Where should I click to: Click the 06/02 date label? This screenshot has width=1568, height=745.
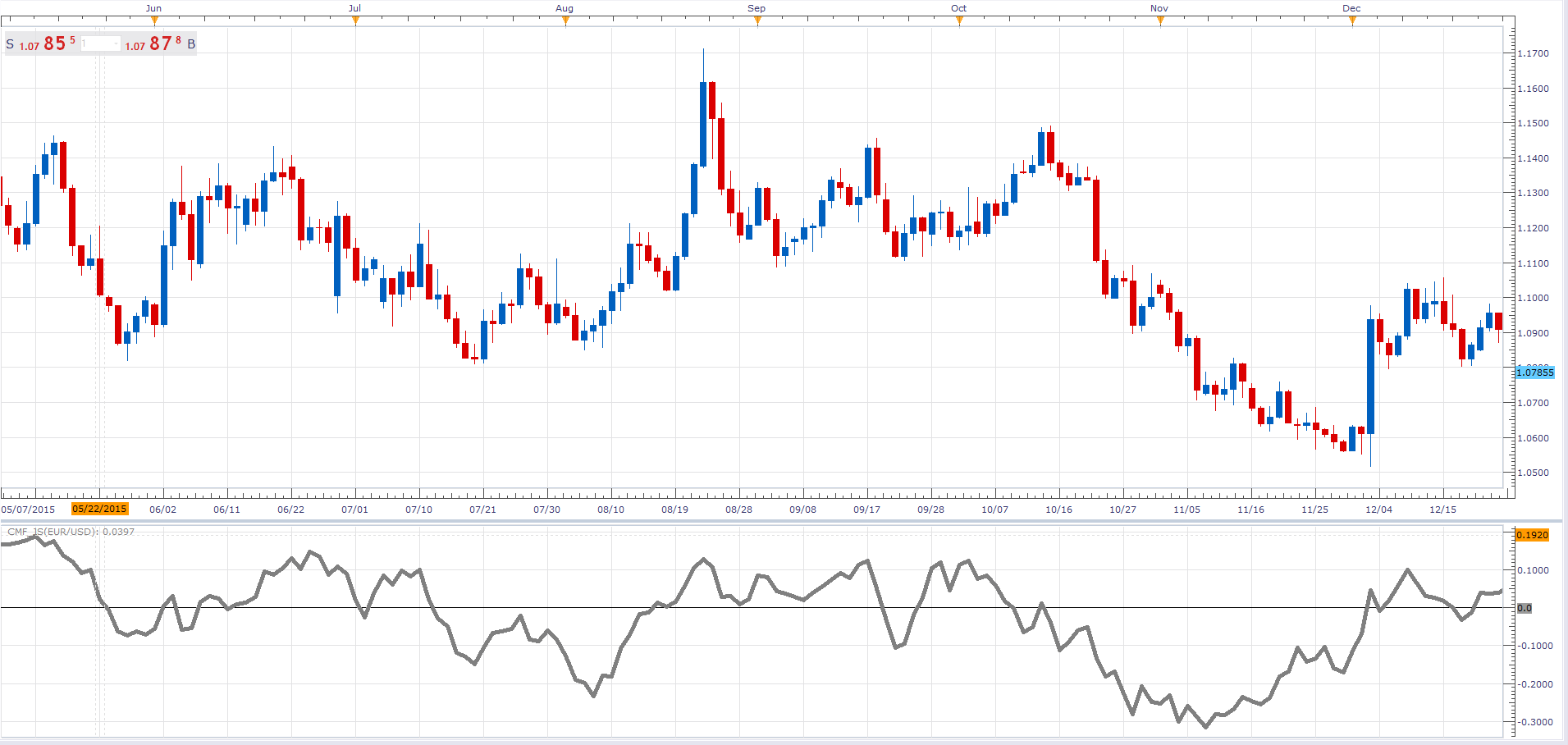tap(163, 510)
